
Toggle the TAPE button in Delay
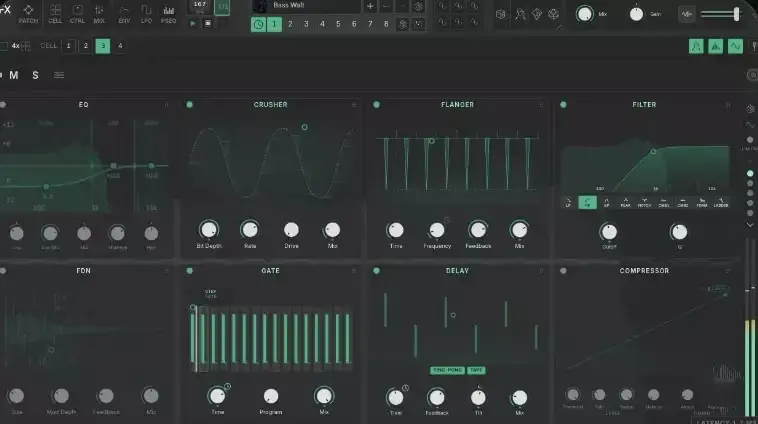(x=476, y=370)
